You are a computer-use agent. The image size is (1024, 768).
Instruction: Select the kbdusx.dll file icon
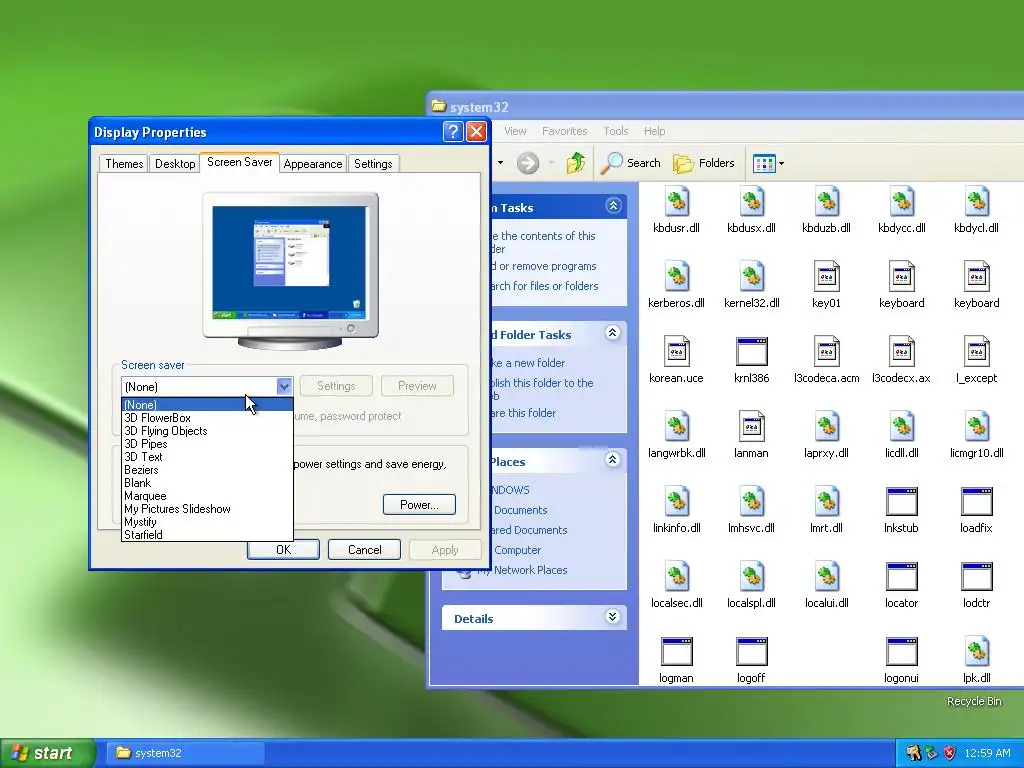click(752, 201)
